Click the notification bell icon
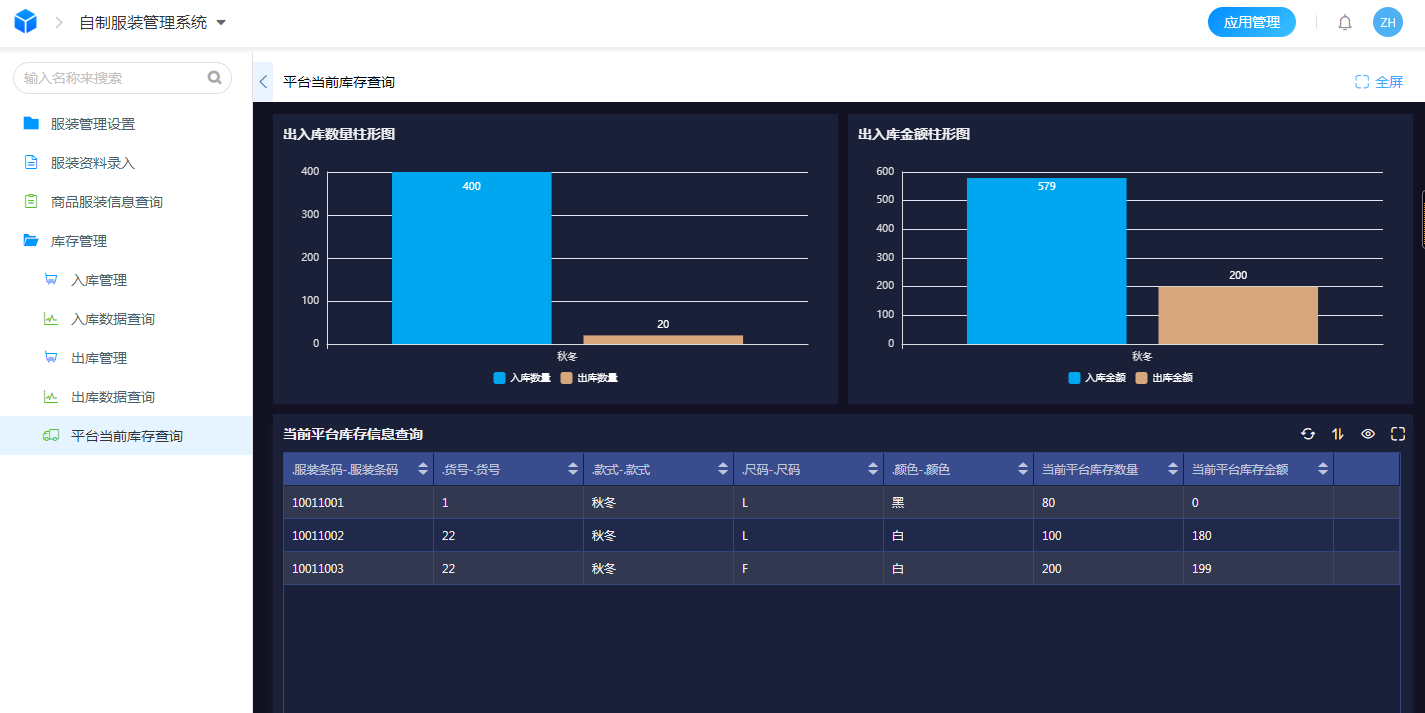1425x713 pixels. pos(1345,22)
